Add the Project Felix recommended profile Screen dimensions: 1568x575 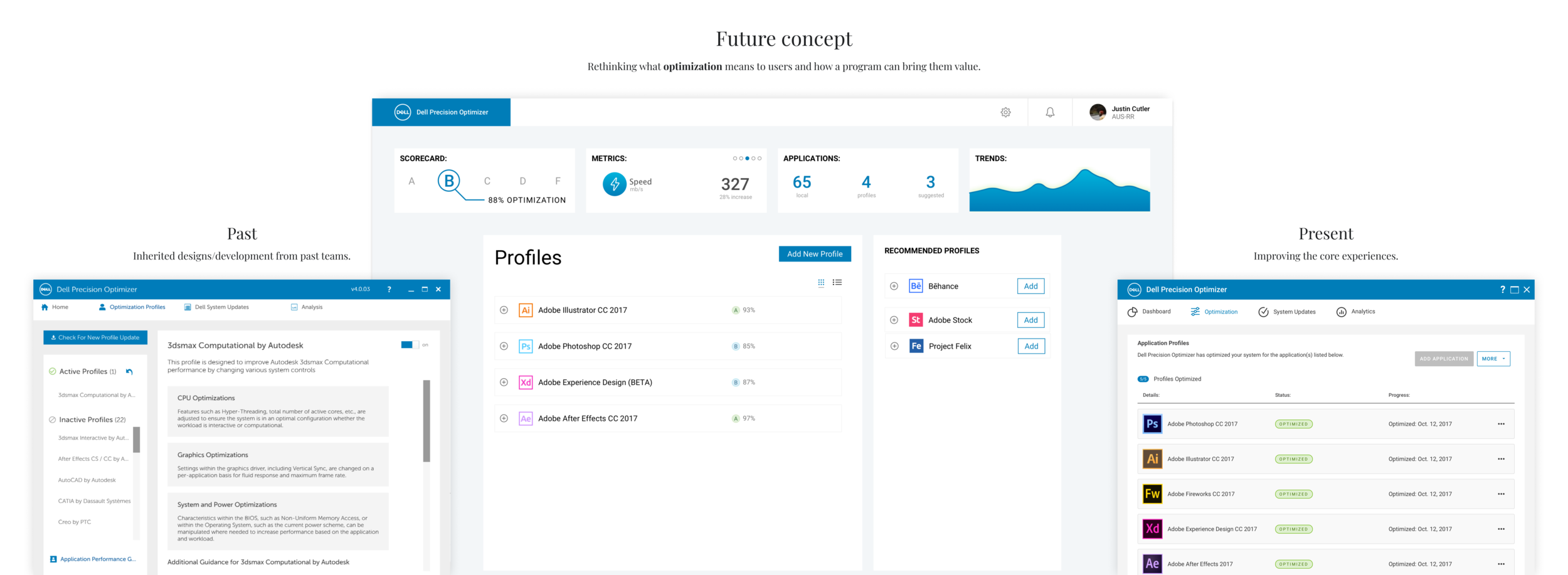(x=1031, y=346)
